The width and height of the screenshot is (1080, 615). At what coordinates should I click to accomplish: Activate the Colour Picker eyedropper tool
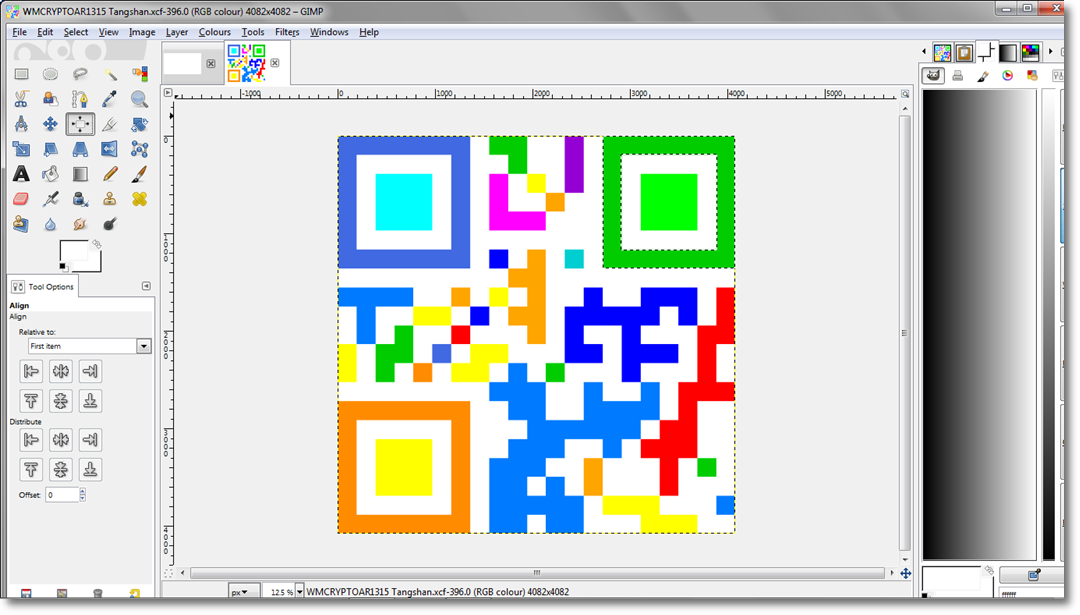110,99
